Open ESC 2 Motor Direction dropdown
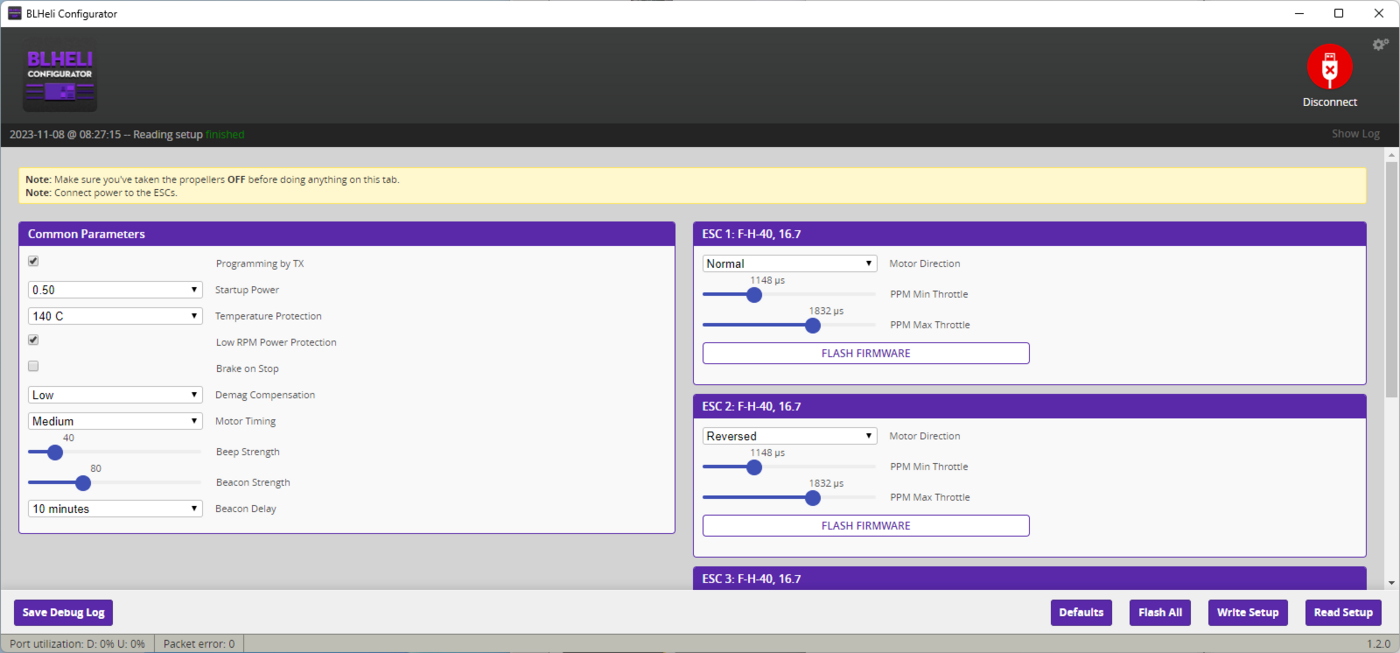 click(x=789, y=436)
